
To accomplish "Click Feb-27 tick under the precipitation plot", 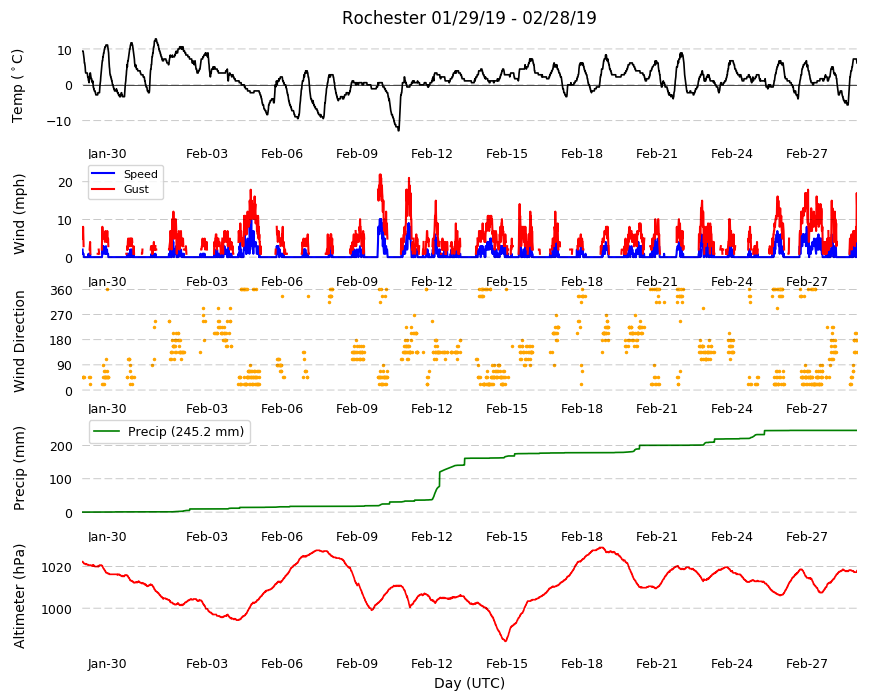I will point(806,536).
